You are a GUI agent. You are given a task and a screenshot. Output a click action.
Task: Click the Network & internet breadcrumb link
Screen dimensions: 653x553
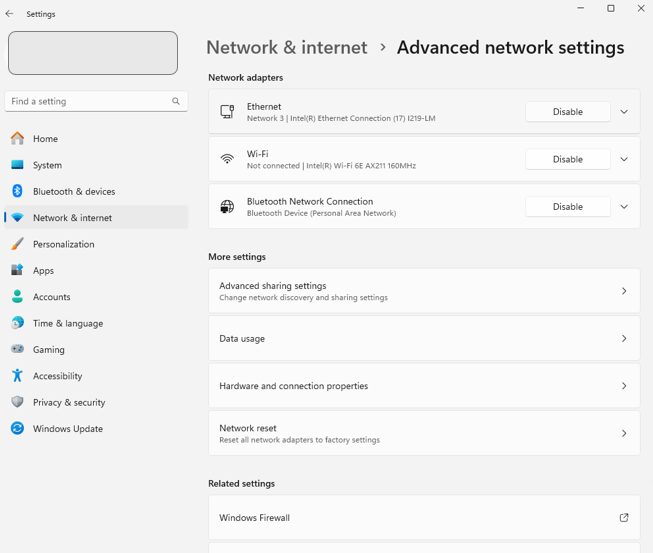(287, 48)
